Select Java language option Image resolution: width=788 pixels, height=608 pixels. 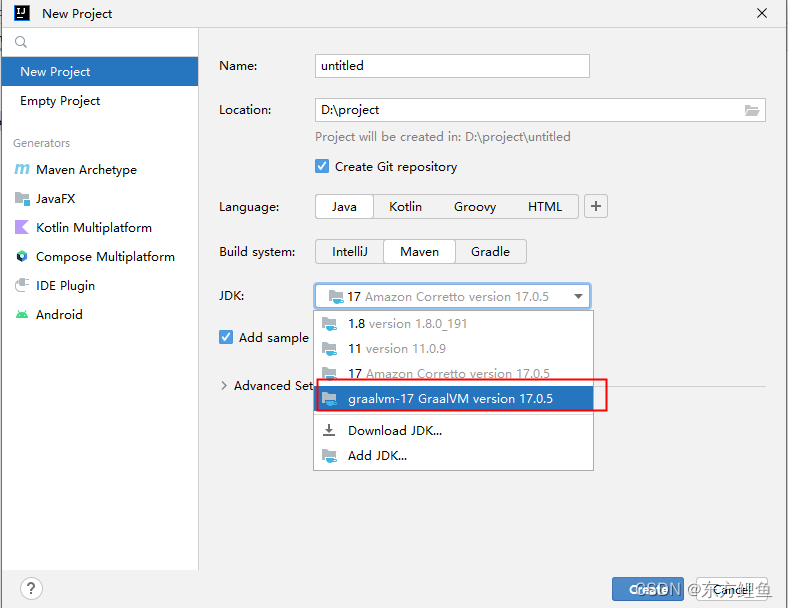[344, 207]
